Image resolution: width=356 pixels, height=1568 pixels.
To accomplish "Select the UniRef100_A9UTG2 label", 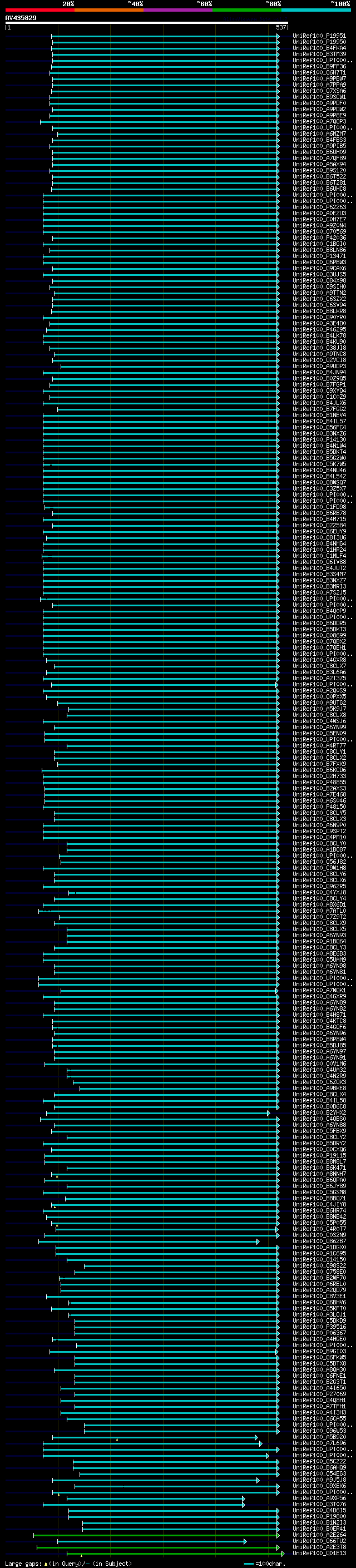I will [319, 703].
